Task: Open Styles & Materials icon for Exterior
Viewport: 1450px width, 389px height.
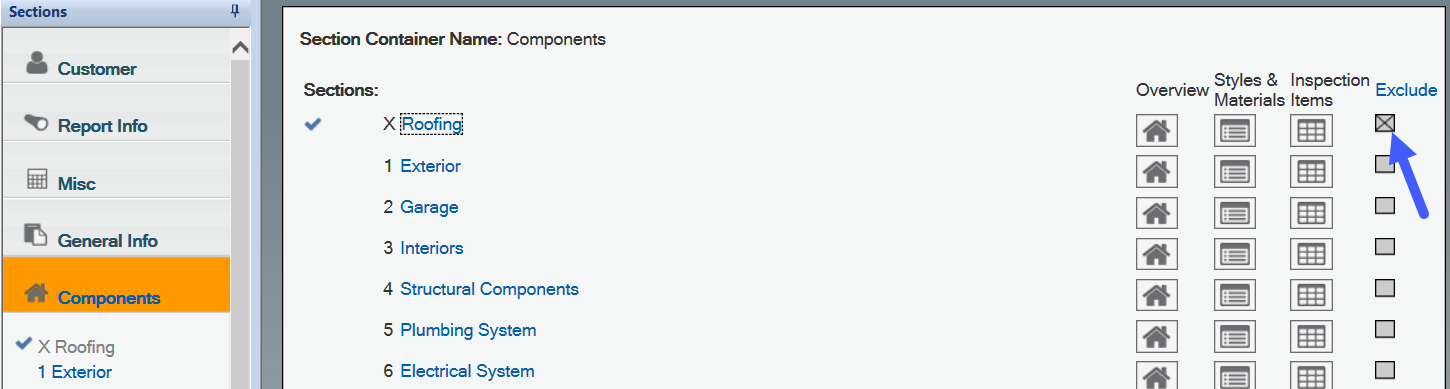Action: (x=1234, y=172)
